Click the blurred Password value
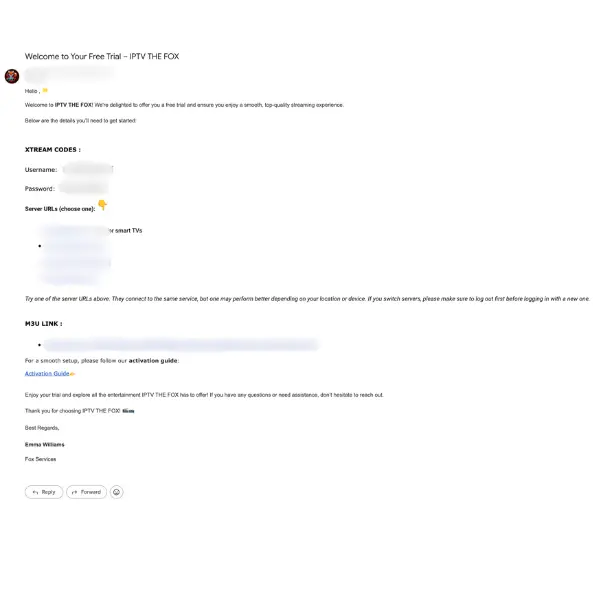This screenshot has height=600, width=601. pyautogui.click(x=82, y=188)
